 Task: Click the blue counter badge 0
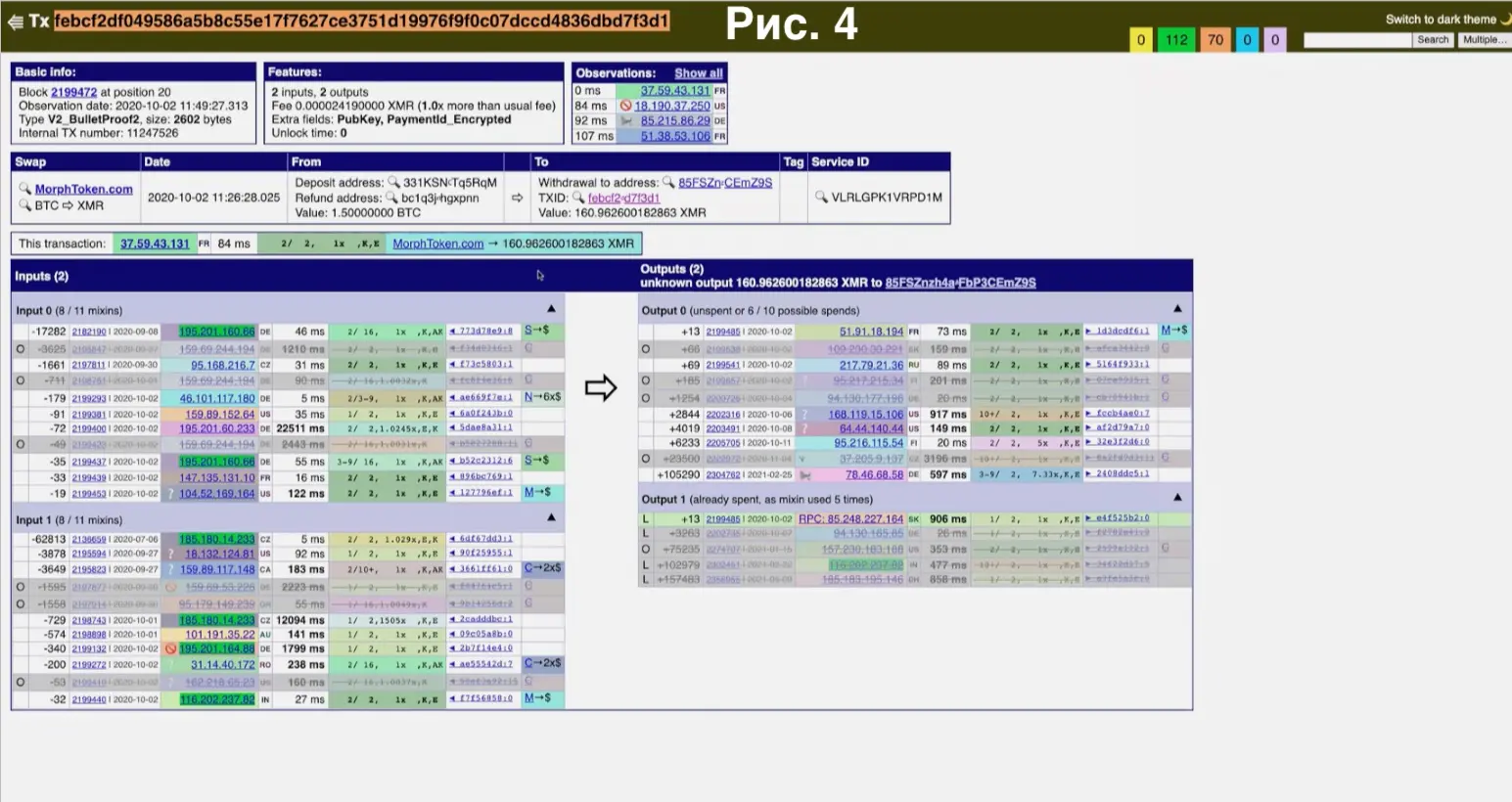pyautogui.click(x=1247, y=40)
